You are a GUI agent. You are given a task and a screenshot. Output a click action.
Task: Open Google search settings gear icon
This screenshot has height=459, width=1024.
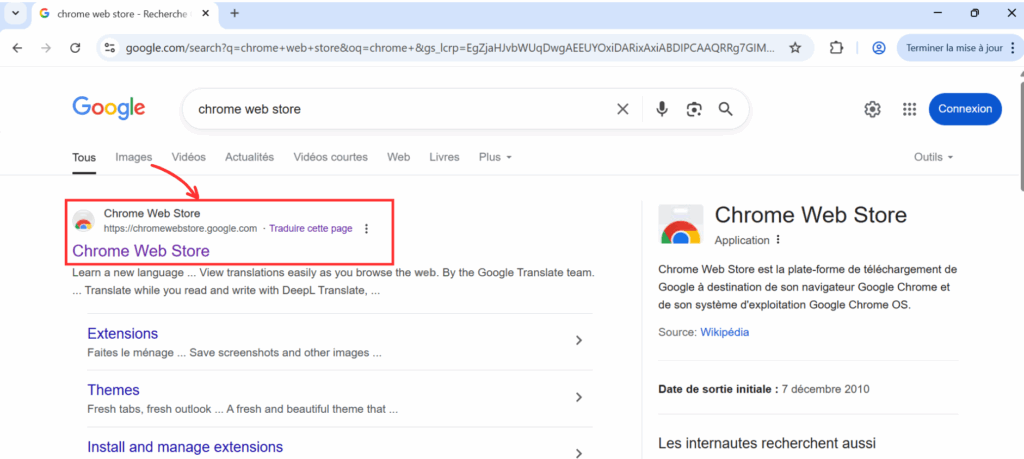pyautogui.click(x=872, y=109)
